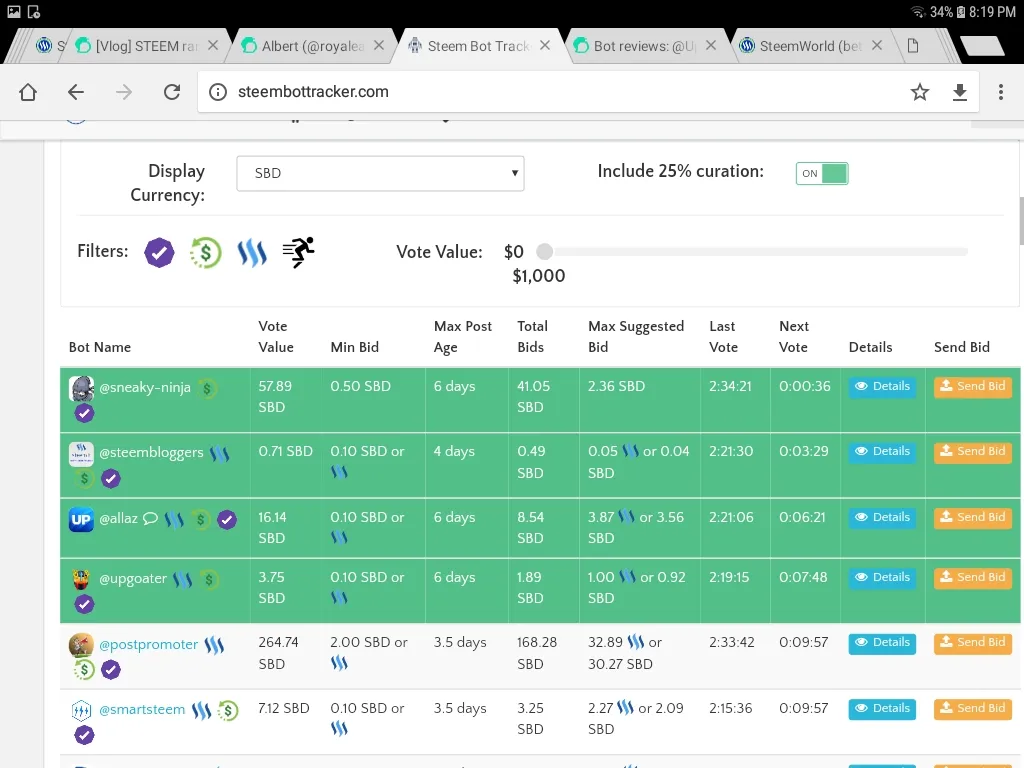This screenshot has width=1024, height=768.
Task: Go to the browser home page
Action: click(x=27, y=92)
